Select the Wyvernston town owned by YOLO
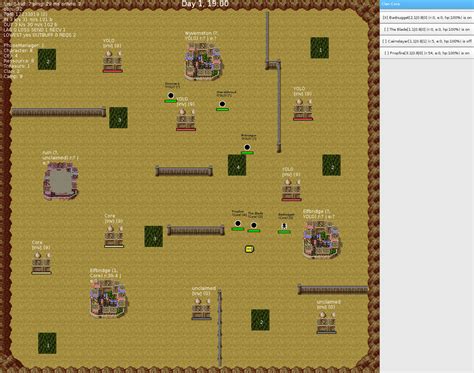The image size is (474, 373). [203, 61]
